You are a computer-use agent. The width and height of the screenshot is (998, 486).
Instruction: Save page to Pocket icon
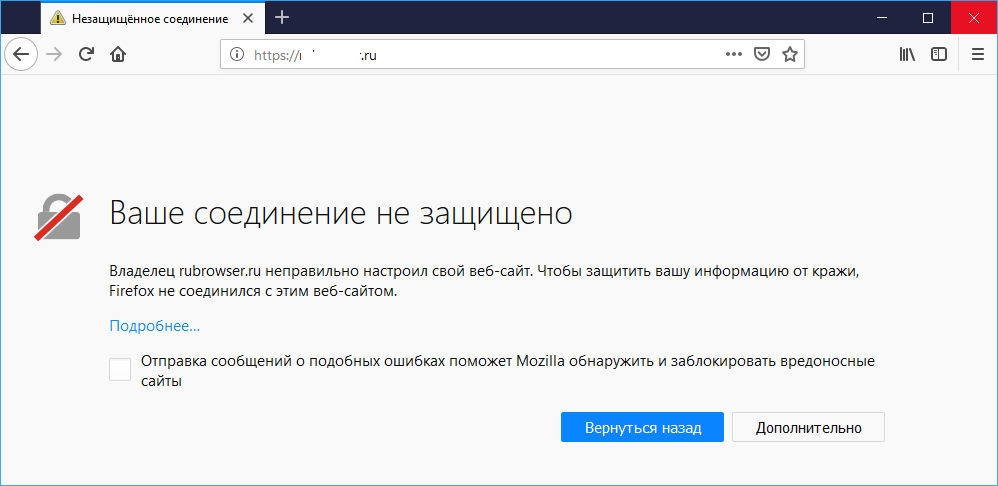coord(761,55)
